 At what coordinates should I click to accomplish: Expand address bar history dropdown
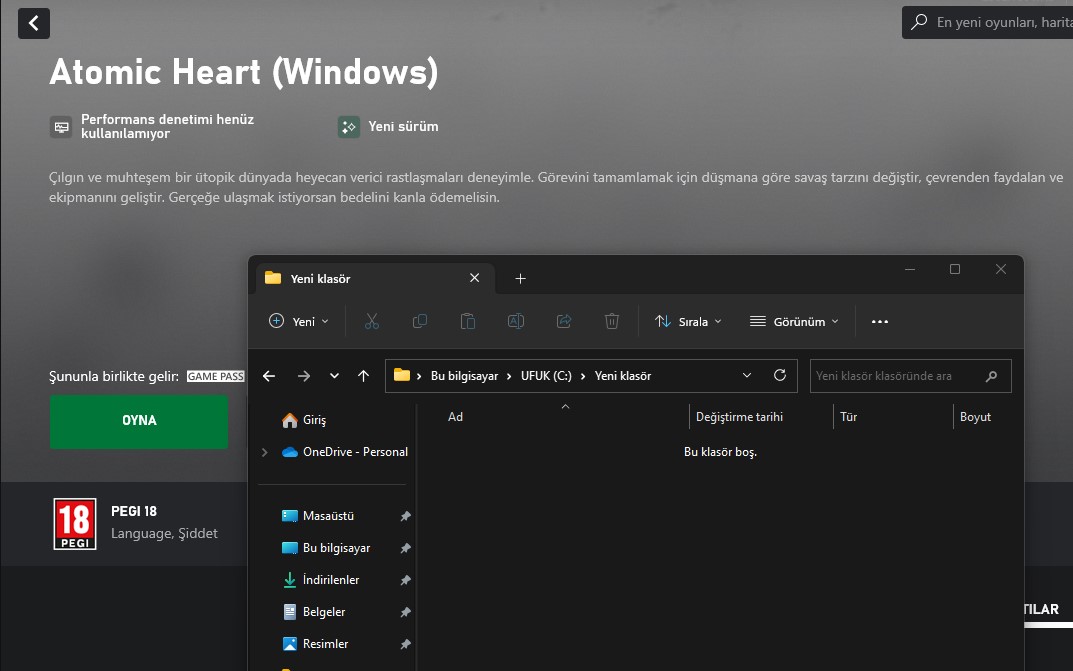point(747,375)
